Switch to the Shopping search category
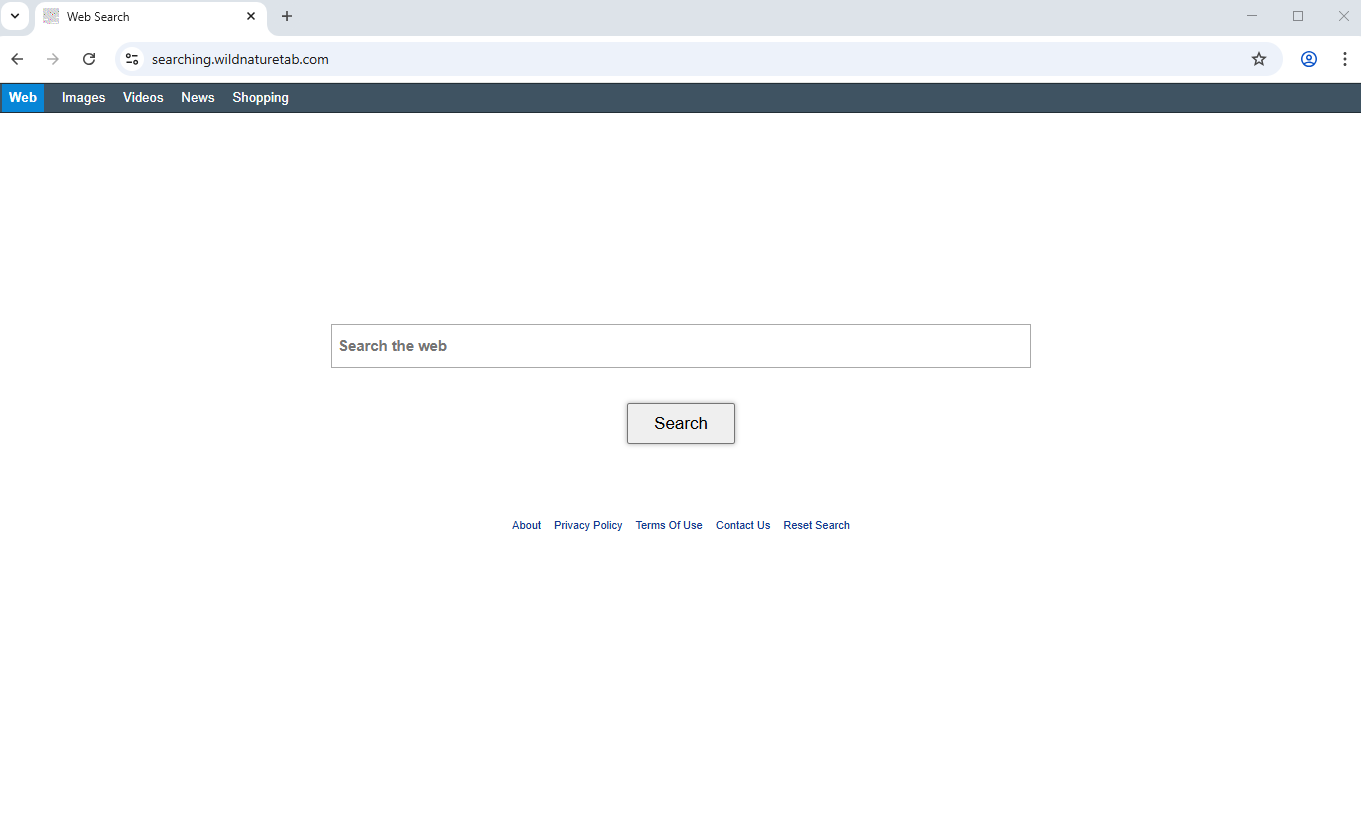The image size is (1361, 837). click(261, 98)
